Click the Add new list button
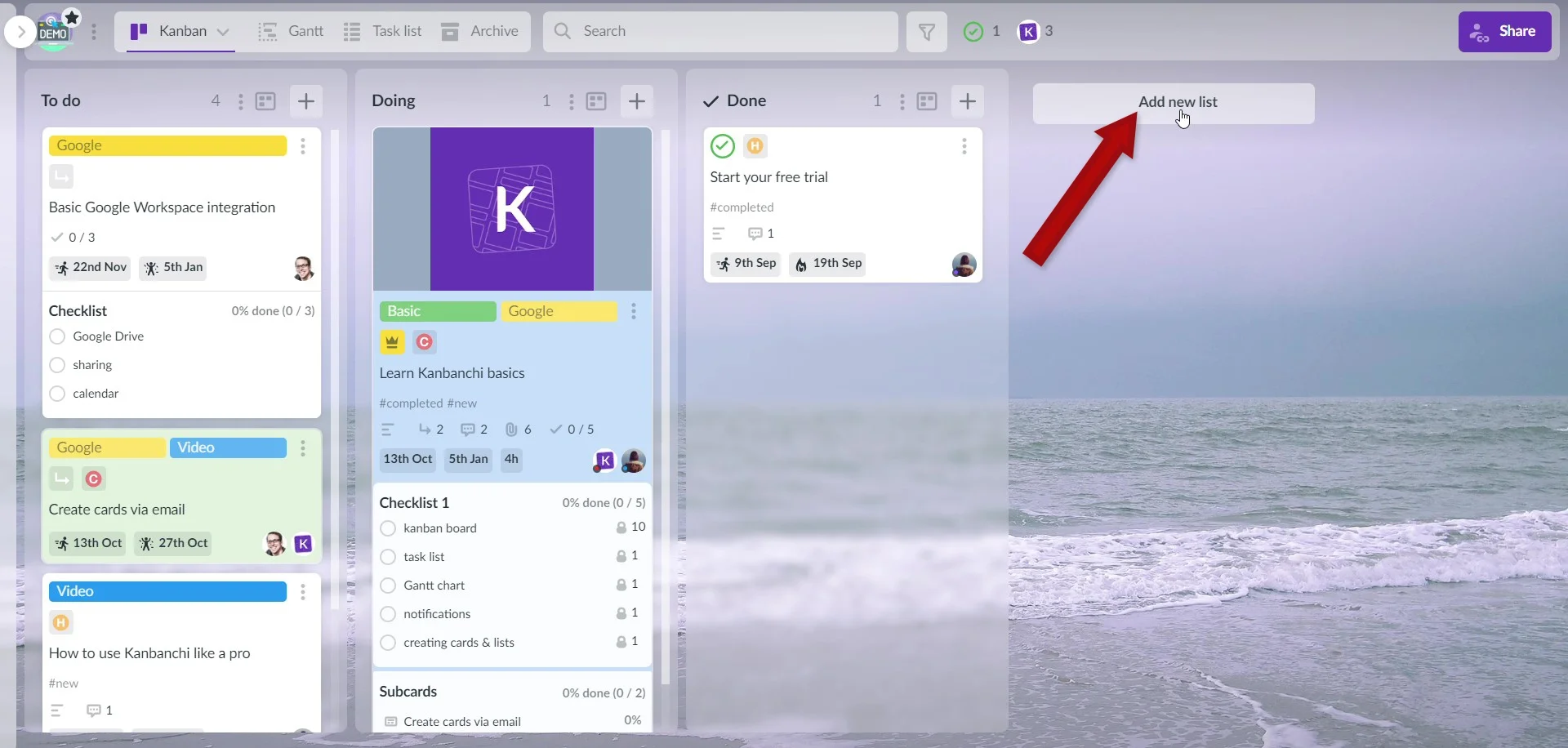The height and width of the screenshot is (748, 1568). click(x=1174, y=103)
